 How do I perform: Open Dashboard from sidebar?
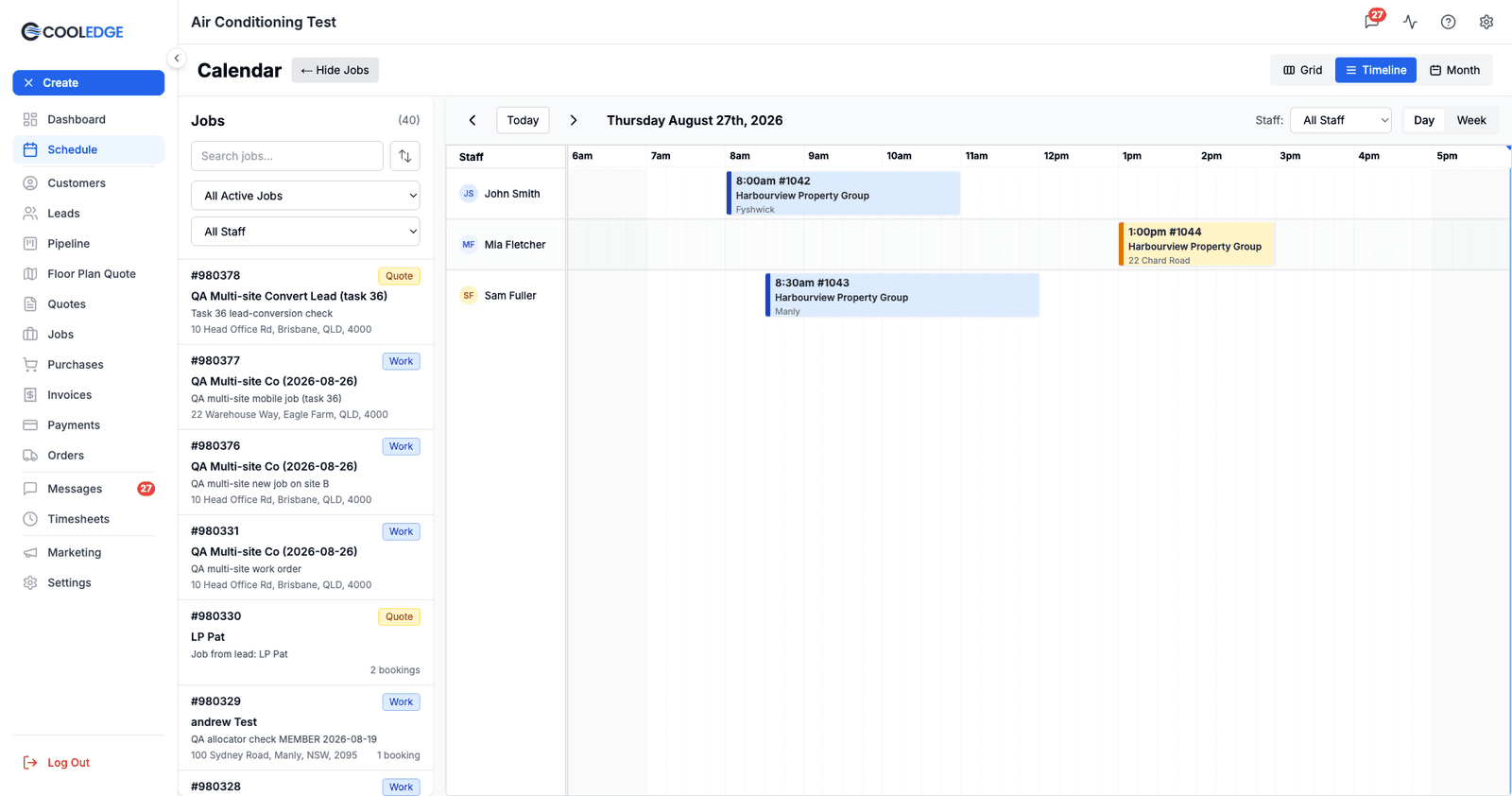(x=89, y=119)
